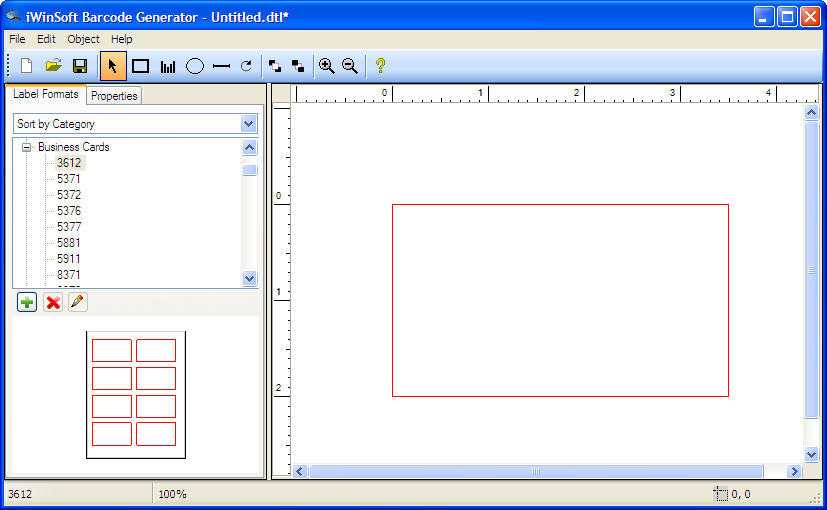The height and width of the screenshot is (510, 827).
Task: Close the Barcode Generator window
Action: pyautogui.click(x=810, y=17)
